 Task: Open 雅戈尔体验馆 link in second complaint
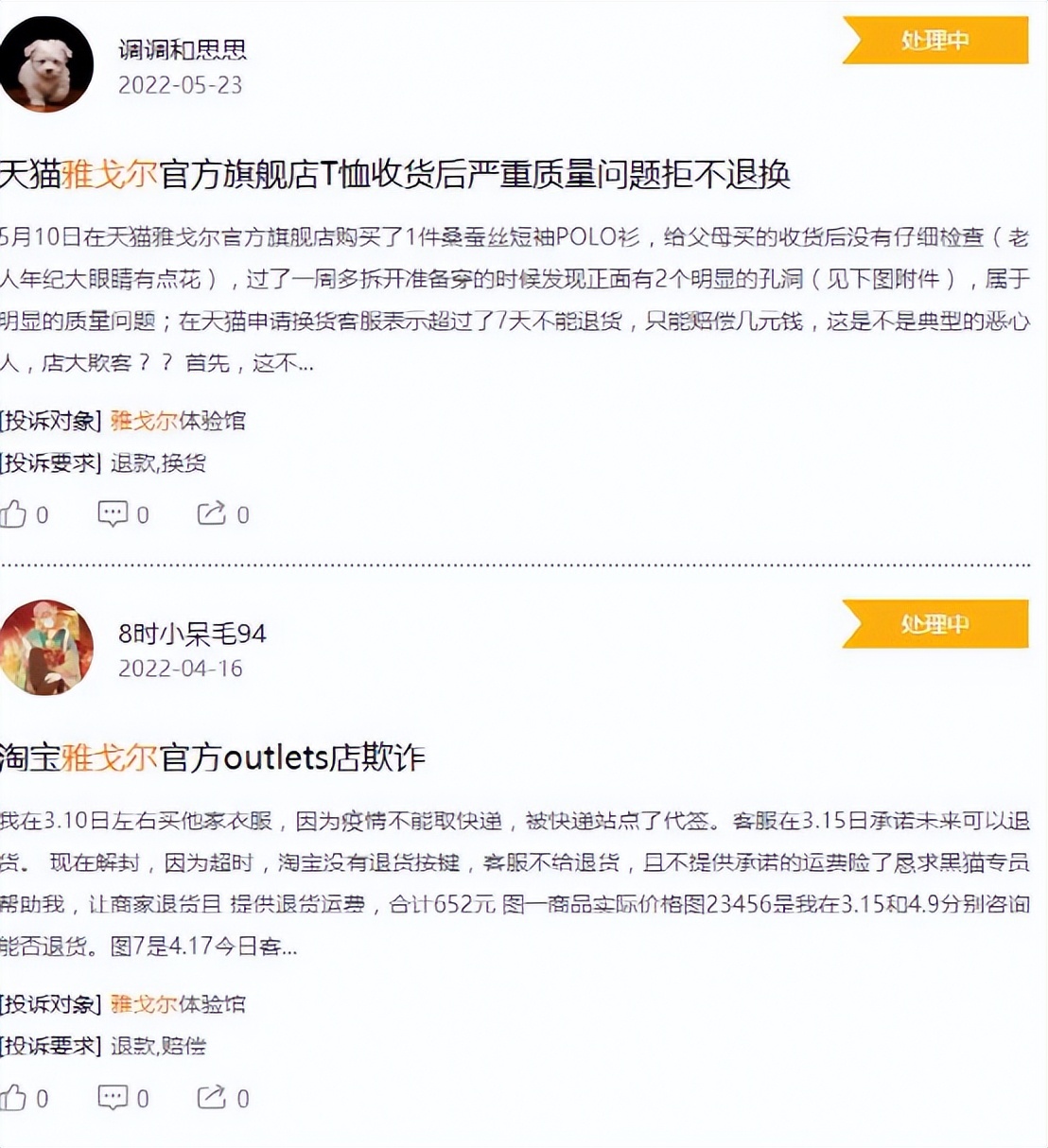coord(178,1003)
